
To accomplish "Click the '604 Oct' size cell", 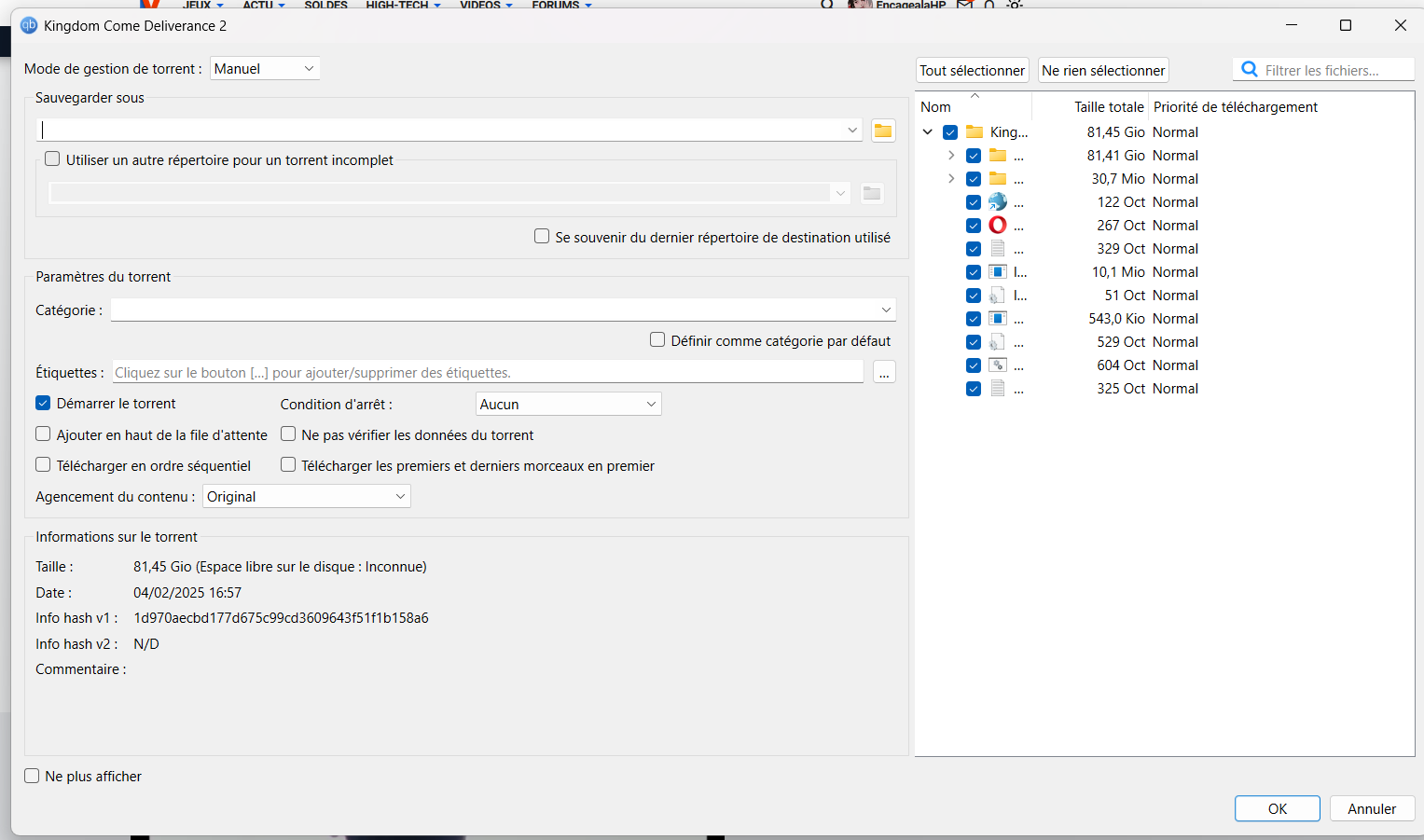I will [x=1121, y=365].
